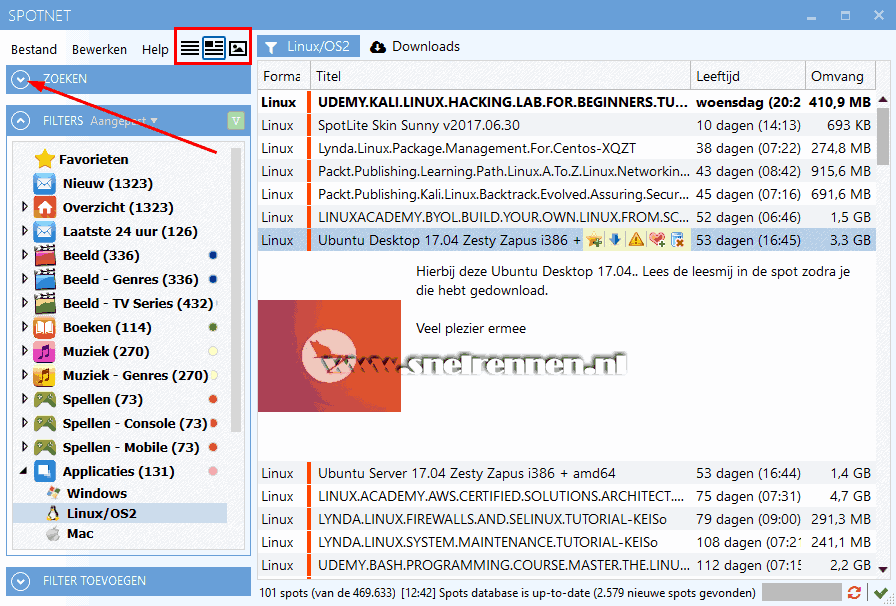Screen dimensions: 896x606
Task: Expand the Muziek (270) tree node
Action: [25, 350]
